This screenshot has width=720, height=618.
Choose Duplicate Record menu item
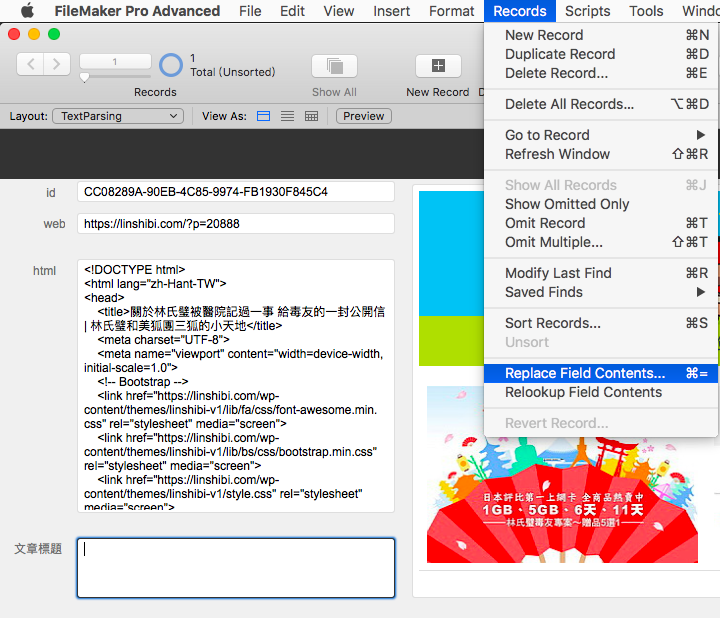[x=601, y=54]
